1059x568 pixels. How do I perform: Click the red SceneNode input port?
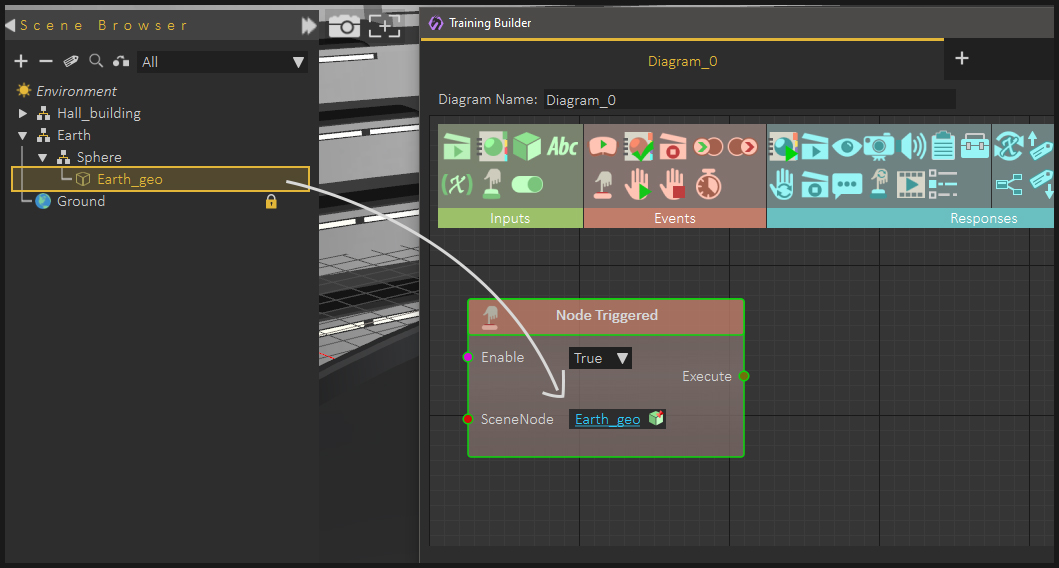click(x=467, y=419)
